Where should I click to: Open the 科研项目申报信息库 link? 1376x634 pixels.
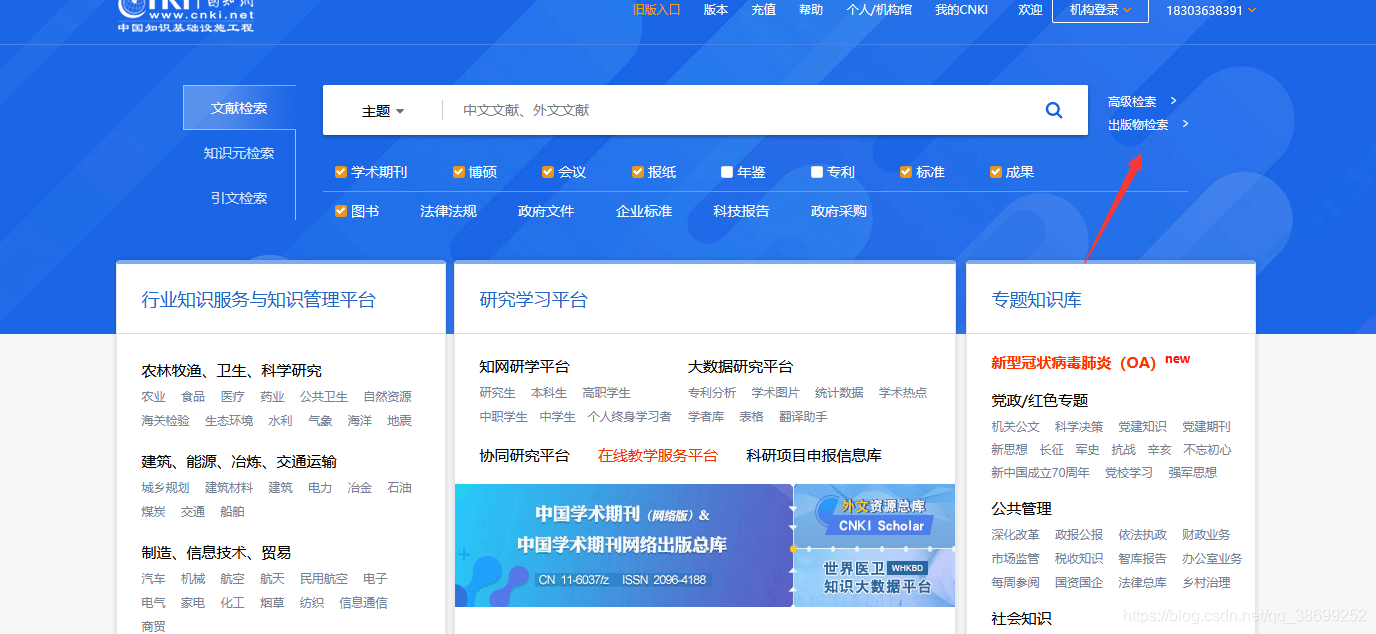814,455
